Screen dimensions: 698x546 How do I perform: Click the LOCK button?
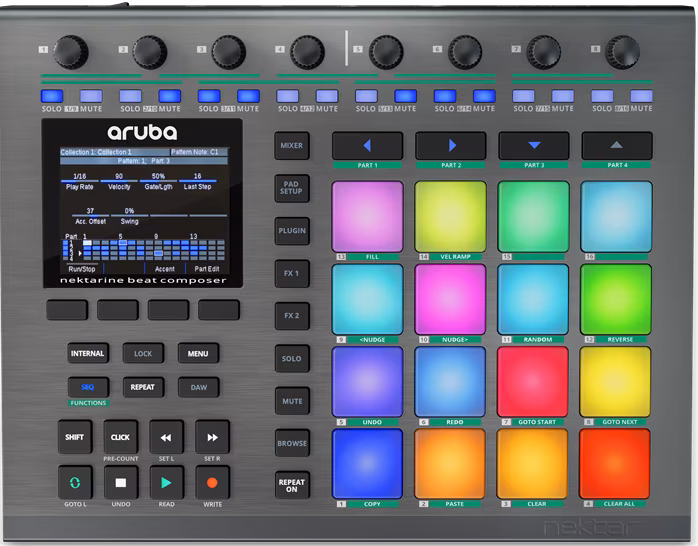143,353
